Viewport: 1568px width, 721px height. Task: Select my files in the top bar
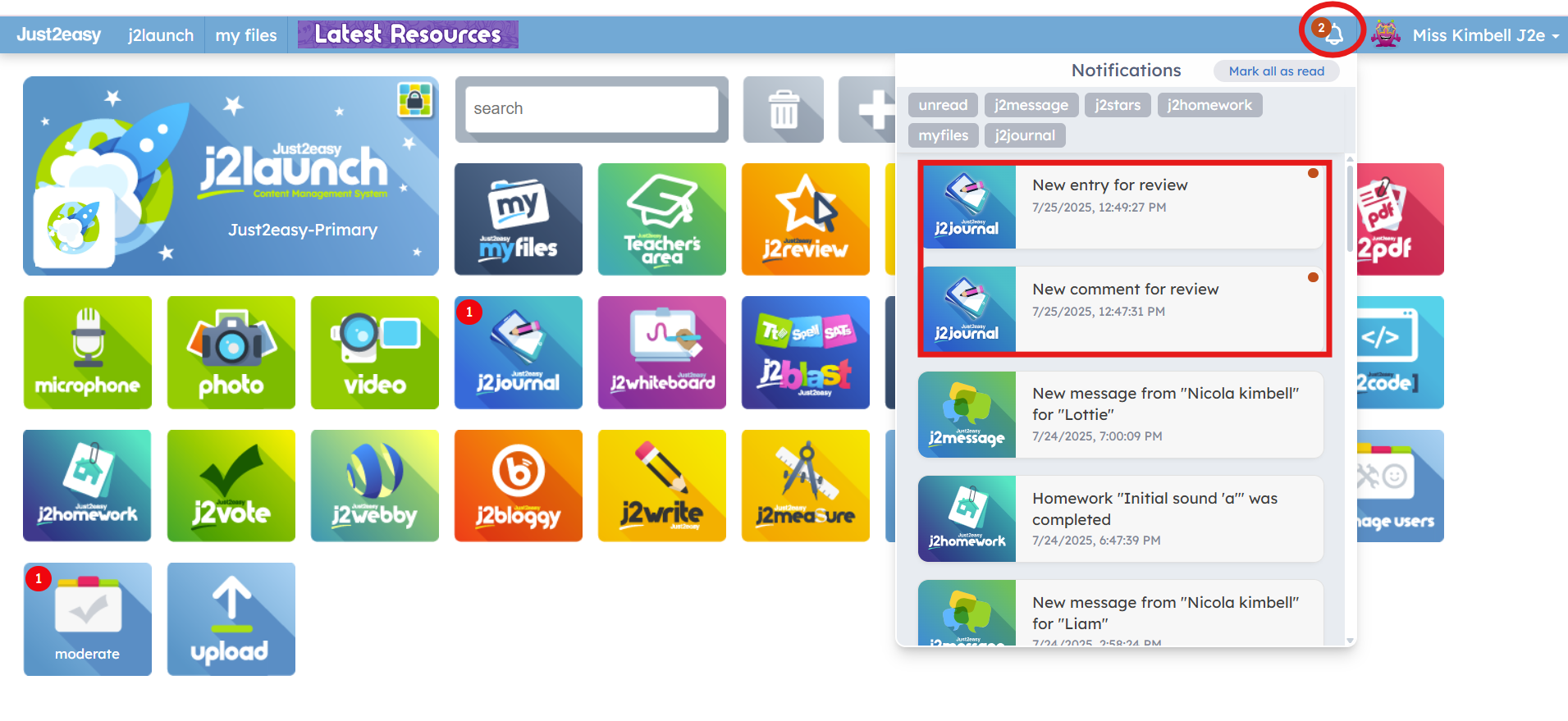[x=246, y=35]
